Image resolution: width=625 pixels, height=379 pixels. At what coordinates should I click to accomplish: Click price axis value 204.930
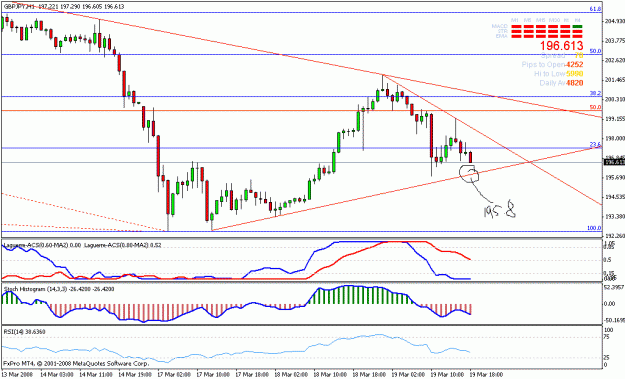click(x=614, y=21)
